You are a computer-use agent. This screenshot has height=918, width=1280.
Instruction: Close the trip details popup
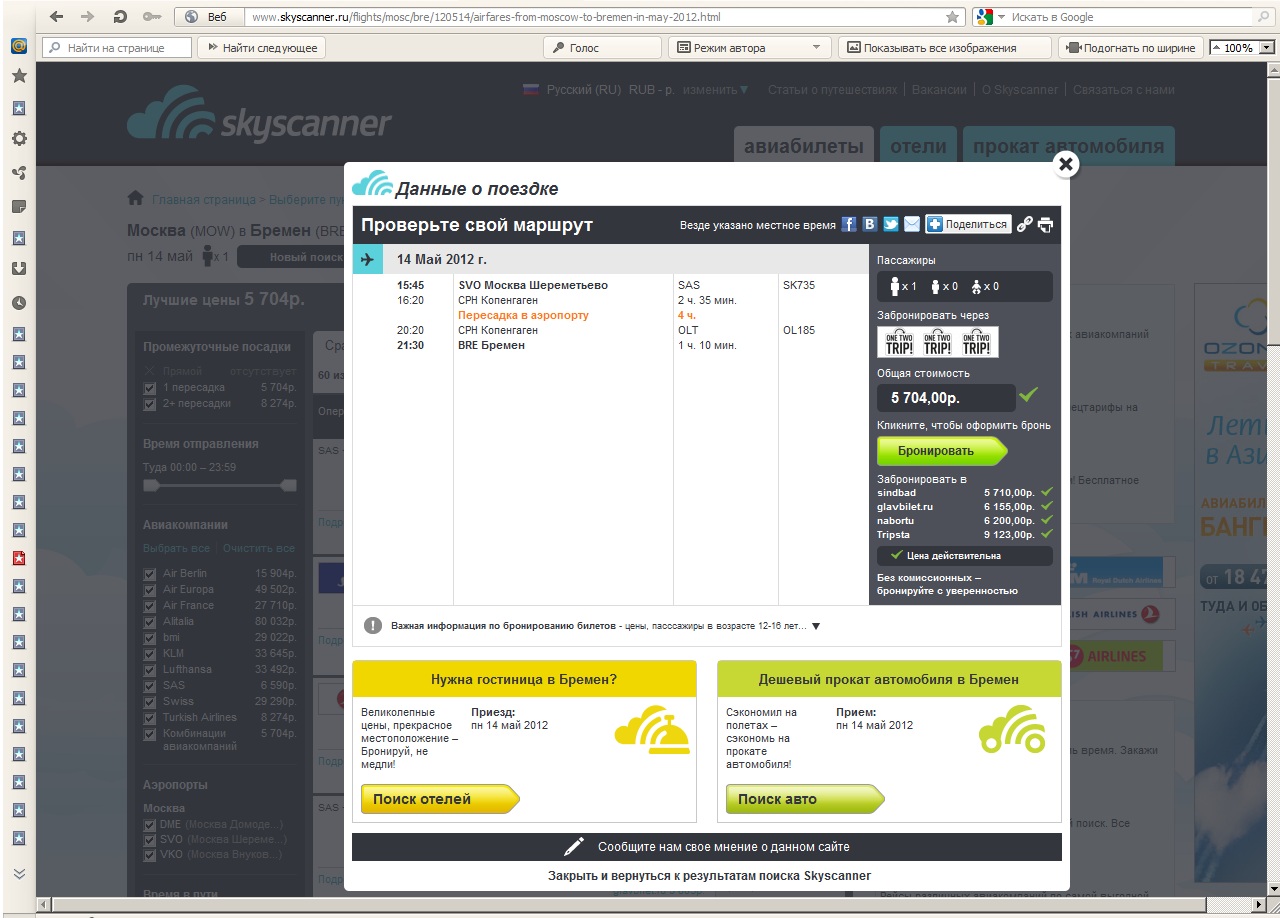(1066, 164)
